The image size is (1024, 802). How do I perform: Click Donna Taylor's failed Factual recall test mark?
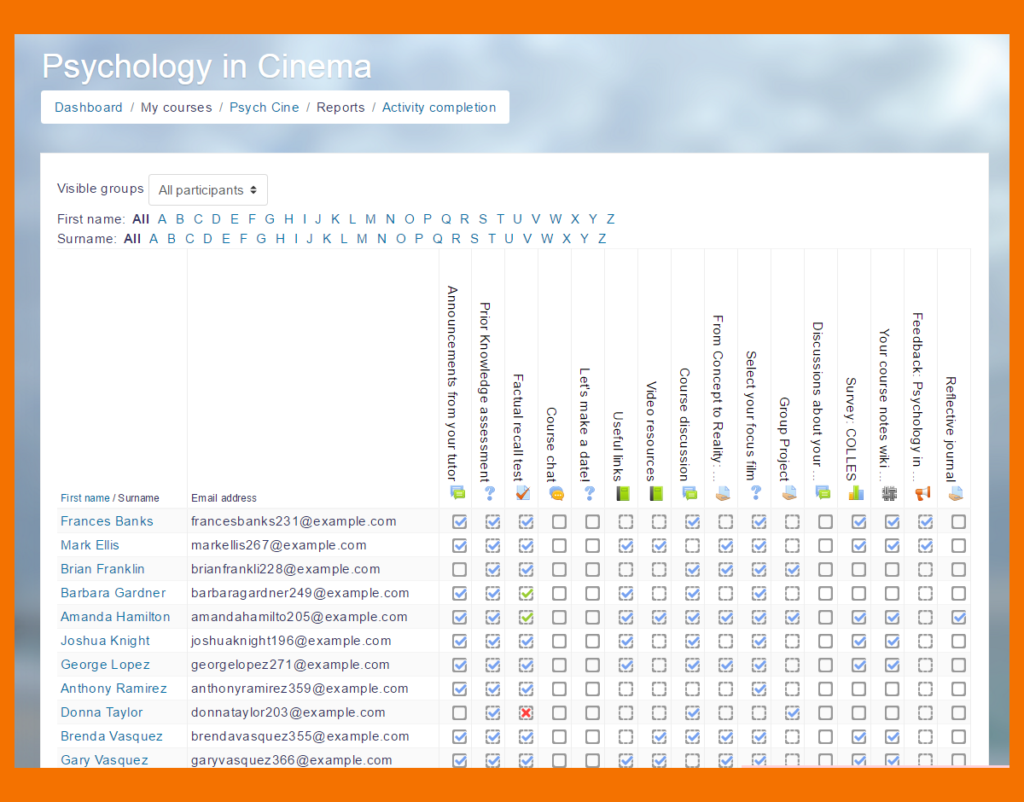coord(526,713)
